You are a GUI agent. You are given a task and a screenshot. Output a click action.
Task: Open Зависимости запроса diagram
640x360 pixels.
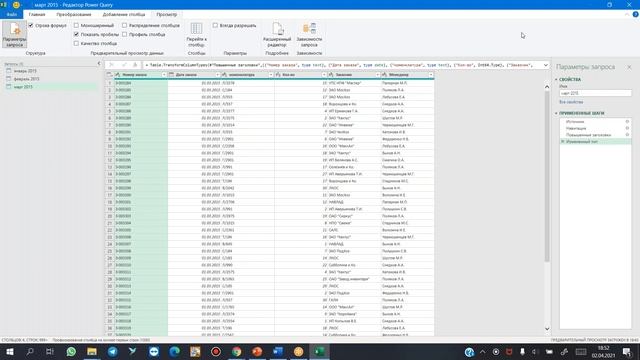(309, 35)
